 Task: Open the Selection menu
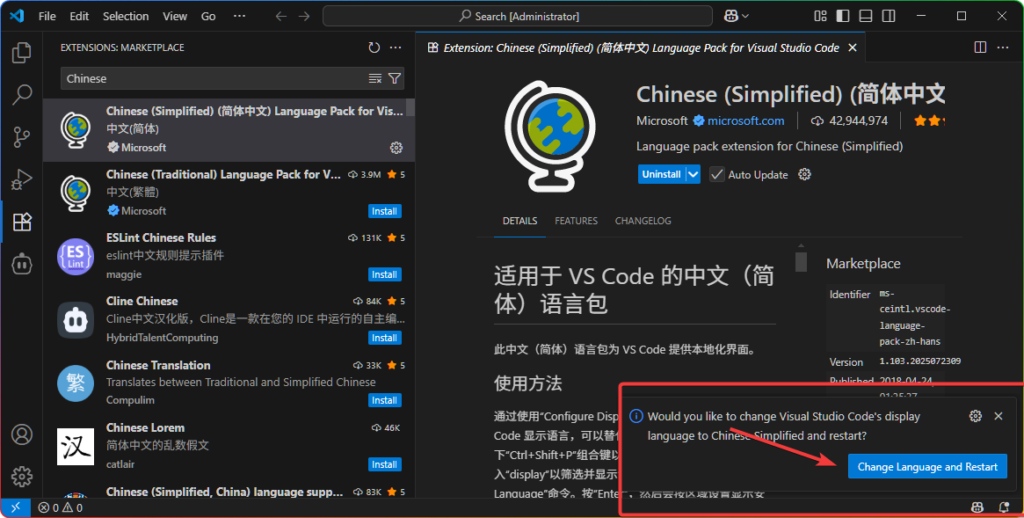[125, 16]
